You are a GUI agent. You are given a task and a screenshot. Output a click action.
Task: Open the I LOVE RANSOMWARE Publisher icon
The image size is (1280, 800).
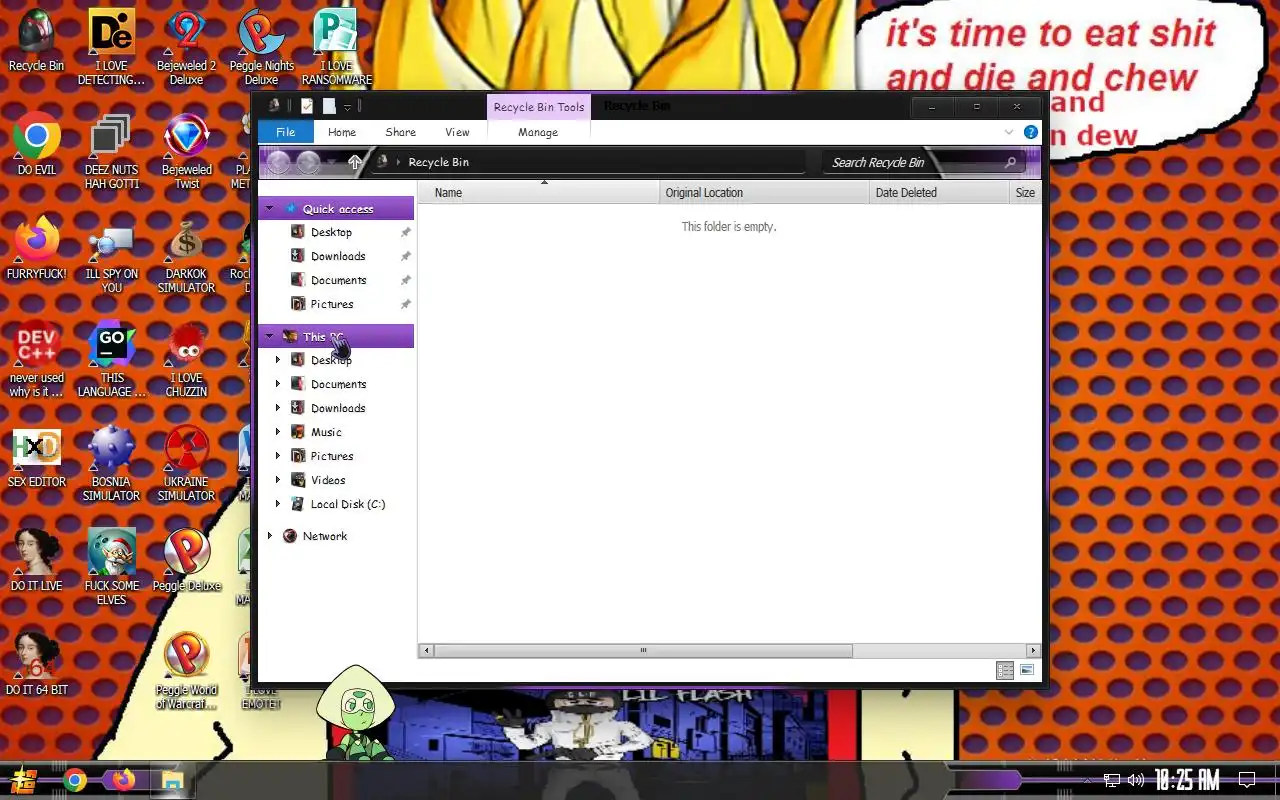[x=336, y=46]
